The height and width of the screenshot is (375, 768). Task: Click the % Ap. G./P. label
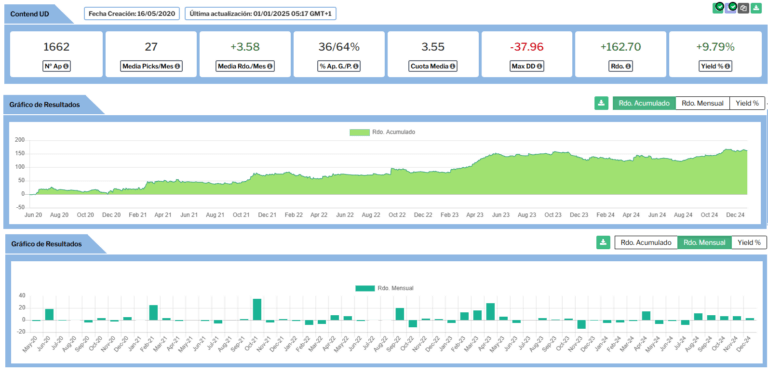pos(339,66)
